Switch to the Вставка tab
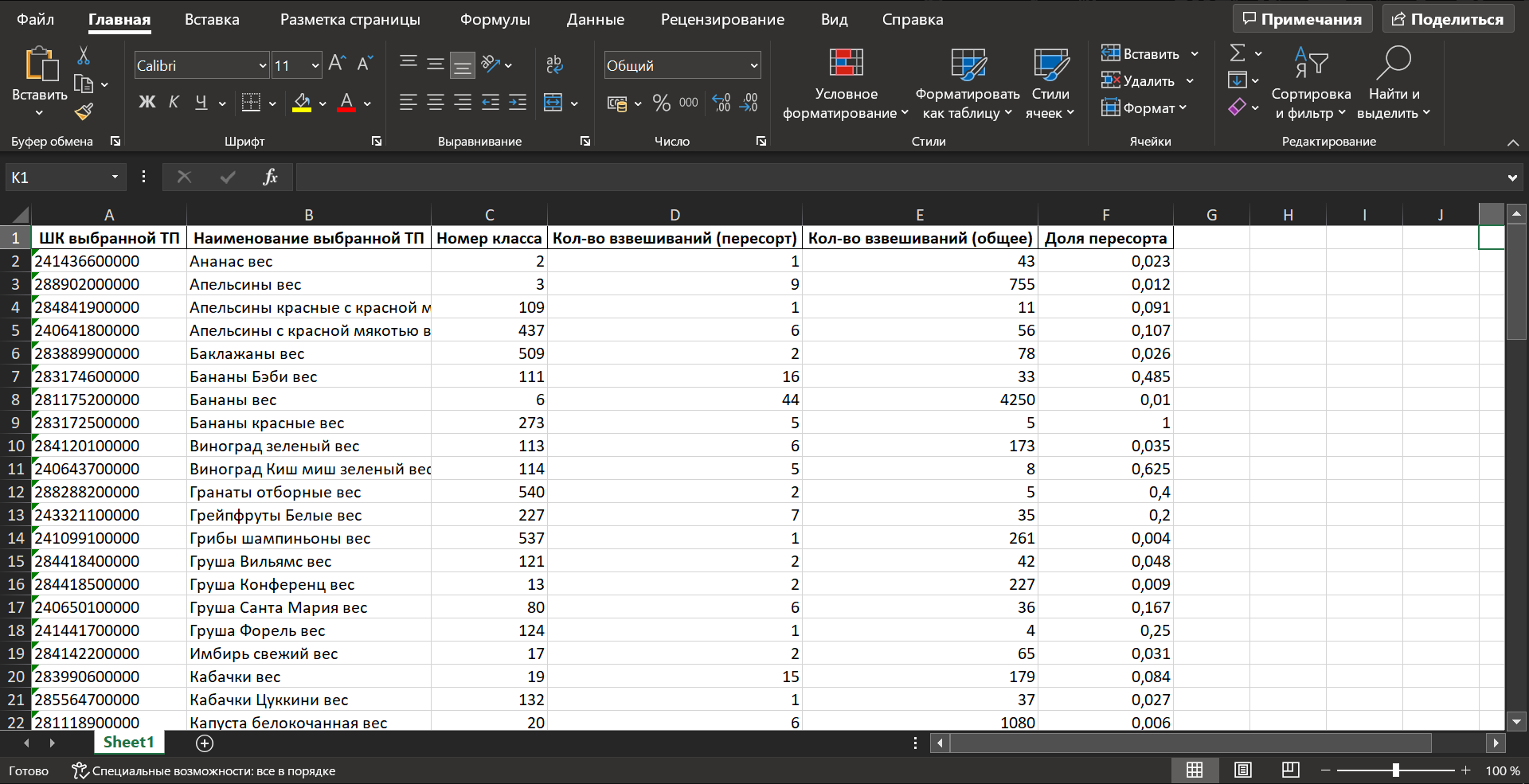Image resolution: width=1529 pixels, height=784 pixels. pyautogui.click(x=212, y=19)
